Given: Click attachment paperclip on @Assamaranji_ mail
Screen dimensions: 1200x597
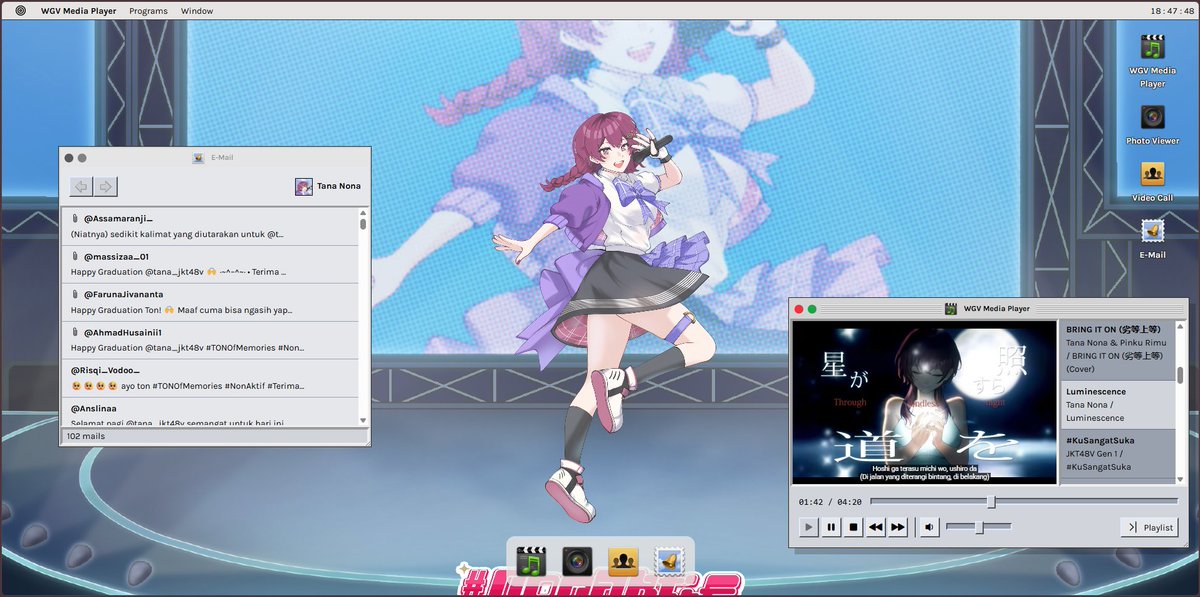Looking at the screenshot, I should click(x=75, y=219).
